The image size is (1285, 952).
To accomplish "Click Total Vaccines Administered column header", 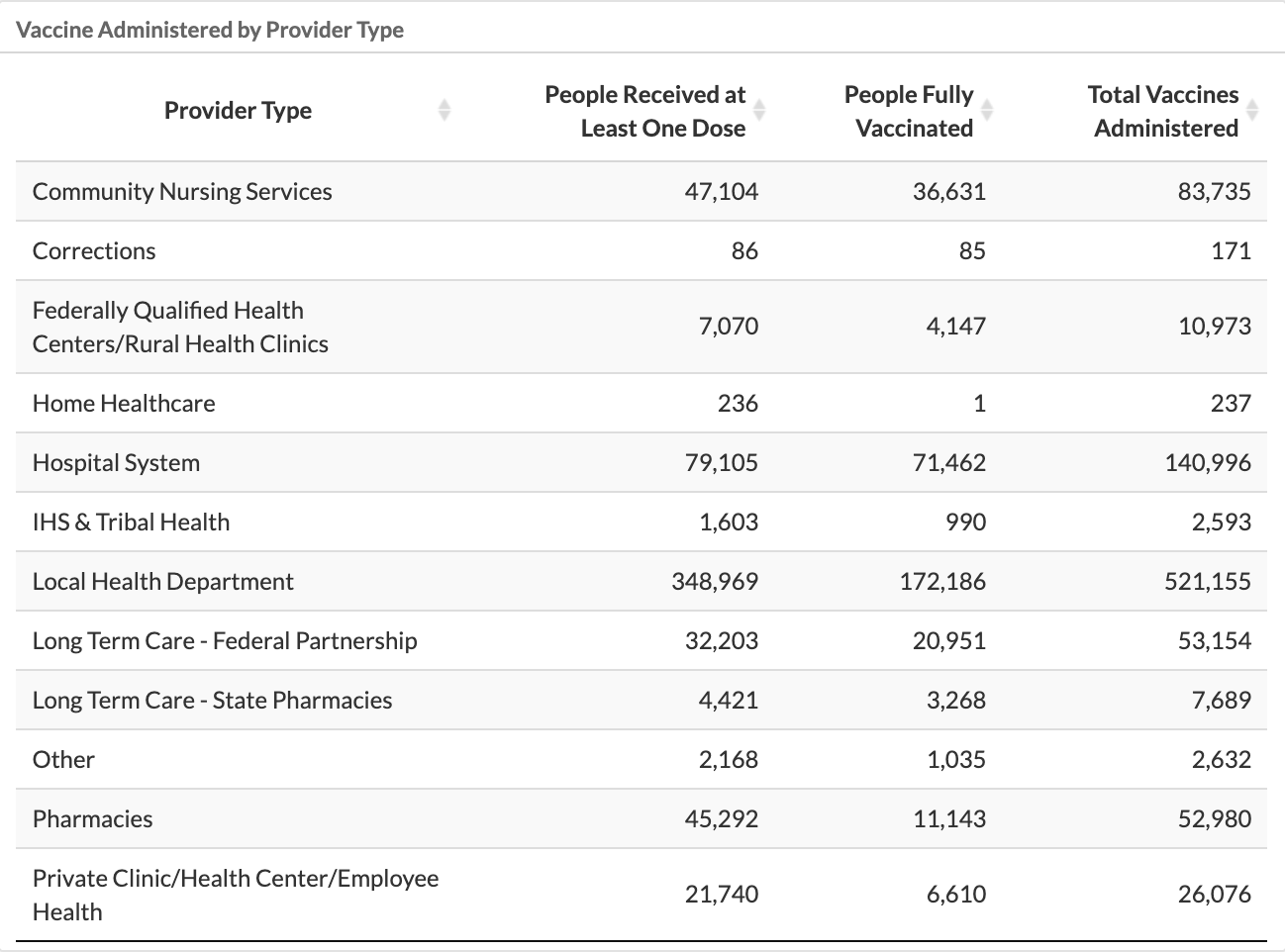I will click(1162, 111).
